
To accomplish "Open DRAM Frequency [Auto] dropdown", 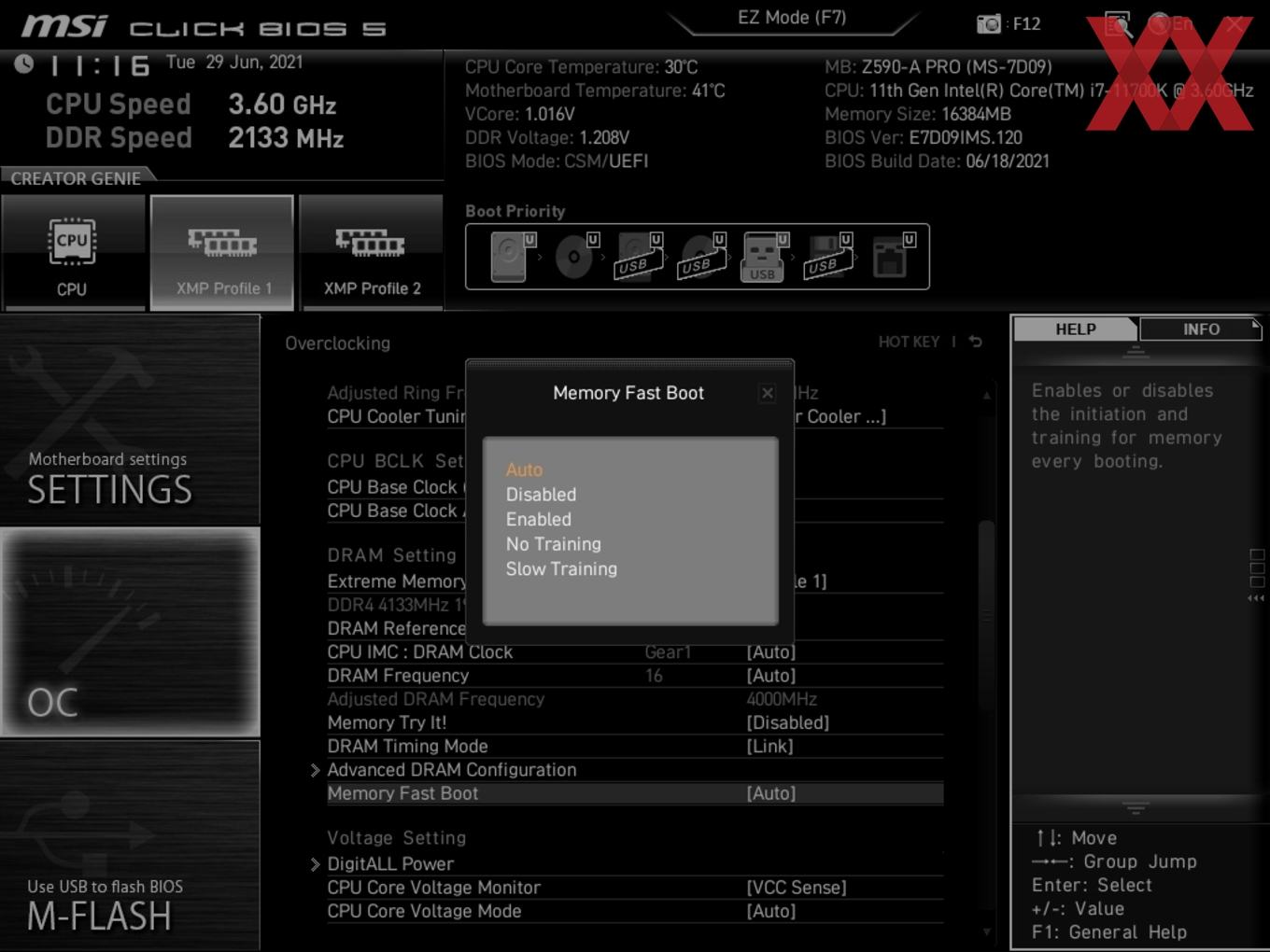I will (770, 676).
